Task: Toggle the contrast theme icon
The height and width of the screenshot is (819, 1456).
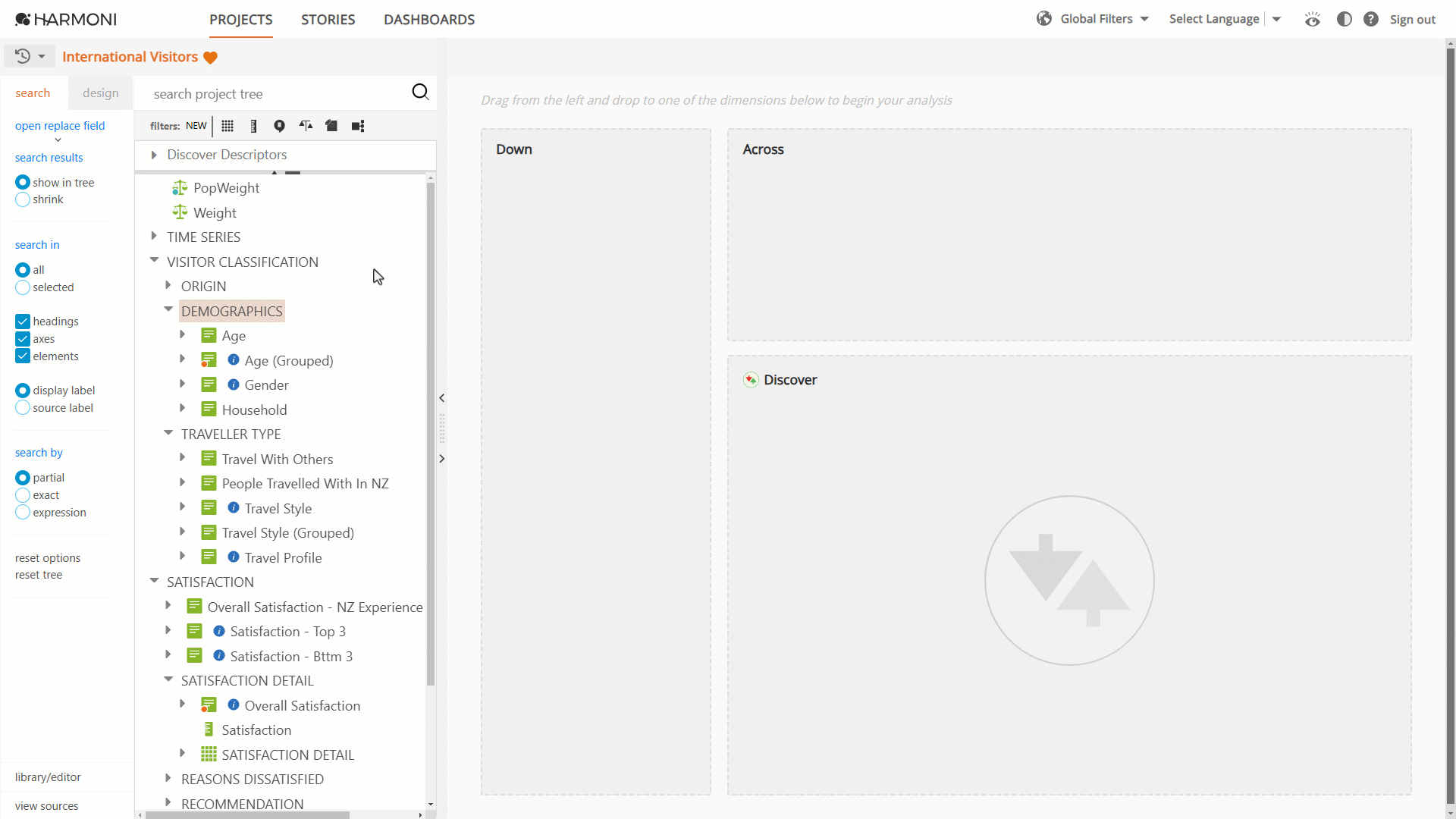Action: tap(1345, 19)
